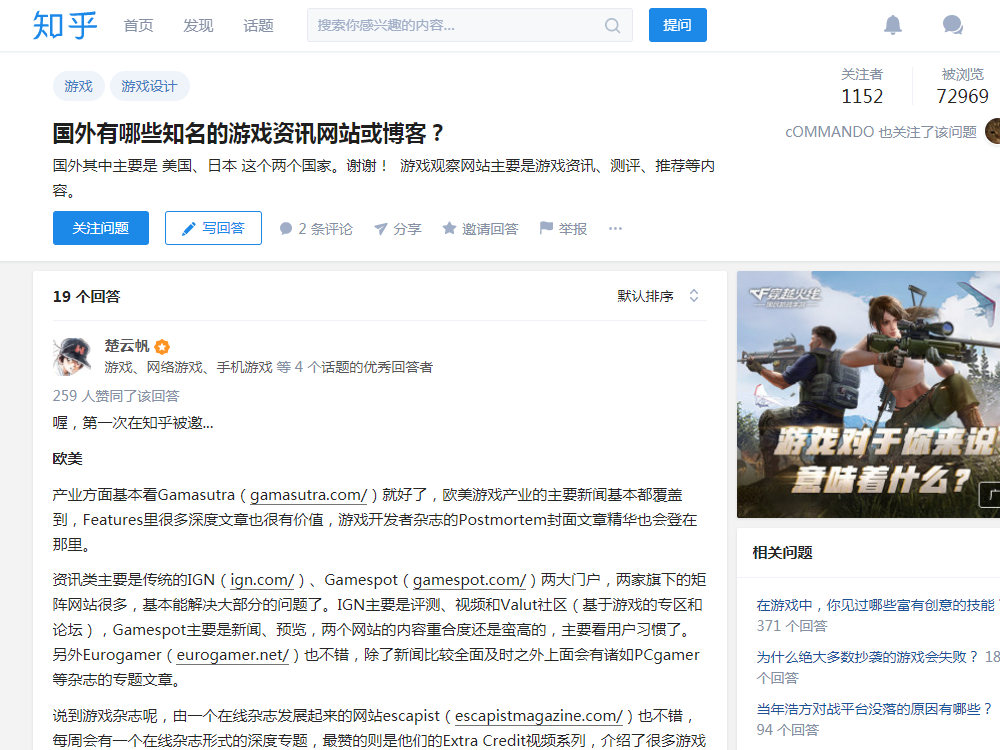The width and height of the screenshot is (1000, 750).
Task: Click the 关注者 1152 count
Action: (x=862, y=86)
